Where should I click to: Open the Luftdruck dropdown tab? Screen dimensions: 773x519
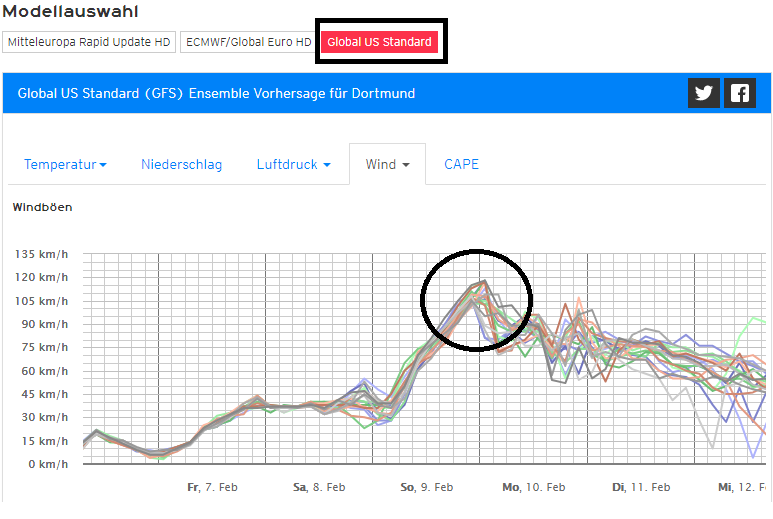[293, 164]
